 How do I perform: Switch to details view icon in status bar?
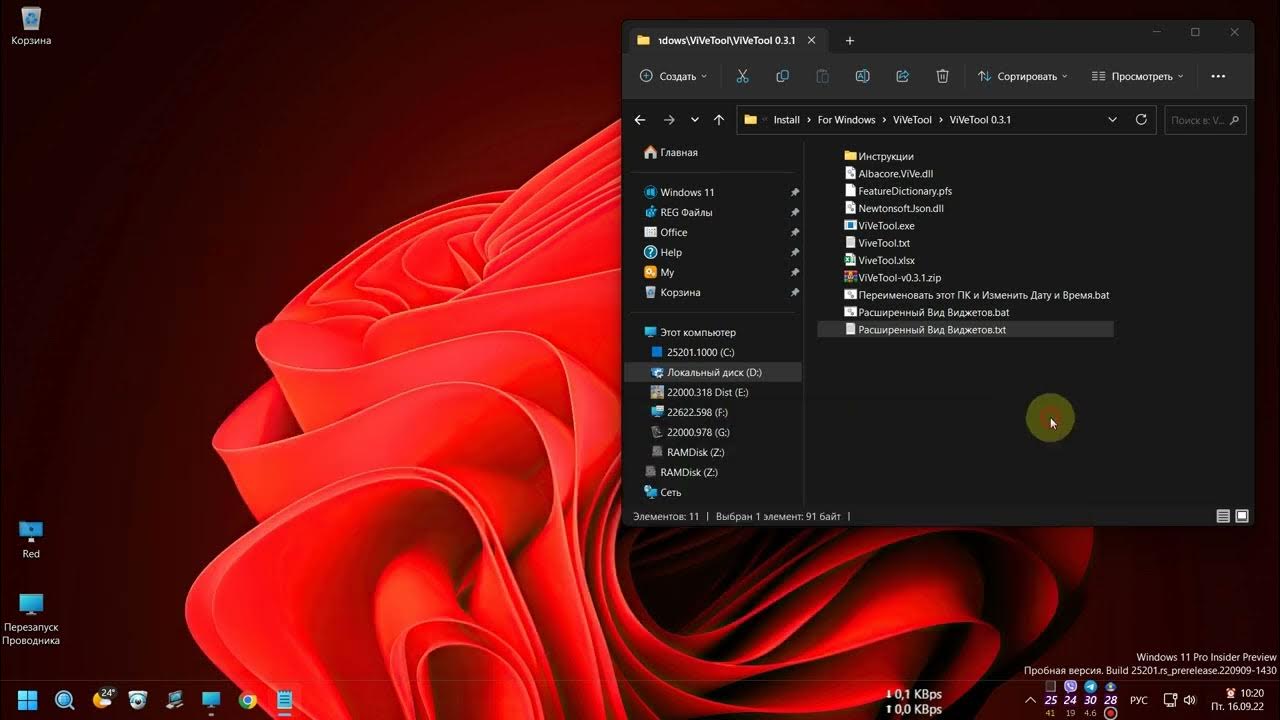click(1223, 516)
